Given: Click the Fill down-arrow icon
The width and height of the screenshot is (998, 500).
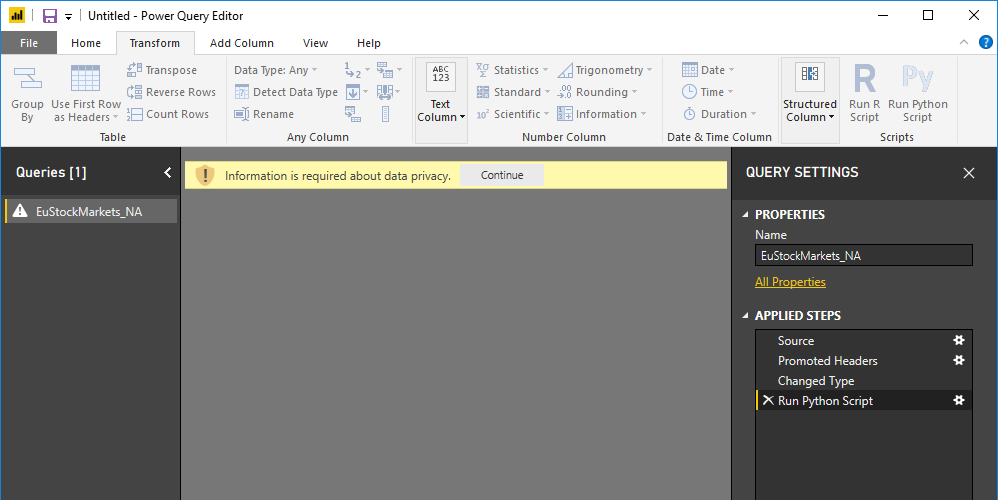Looking at the screenshot, I should 353,92.
